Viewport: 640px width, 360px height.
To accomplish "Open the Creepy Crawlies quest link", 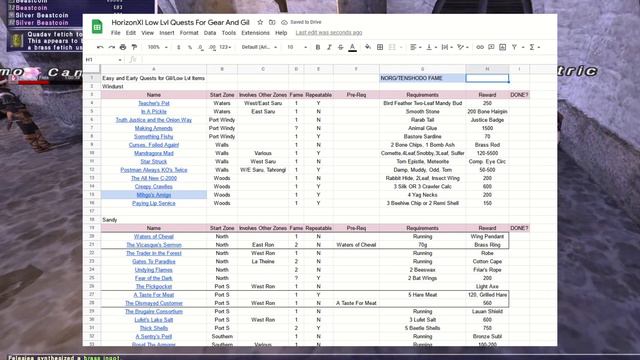I will click(153, 187).
